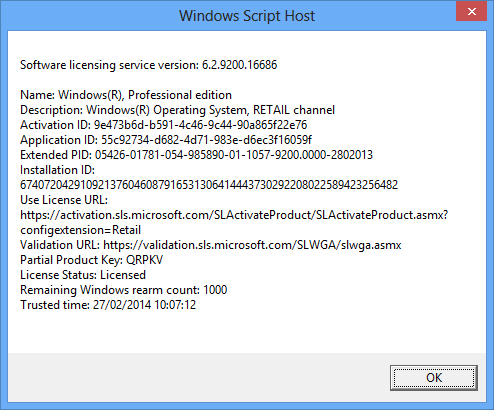Click the Use License URL label
This screenshot has width=494, height=410.
[x=64, y=200]
